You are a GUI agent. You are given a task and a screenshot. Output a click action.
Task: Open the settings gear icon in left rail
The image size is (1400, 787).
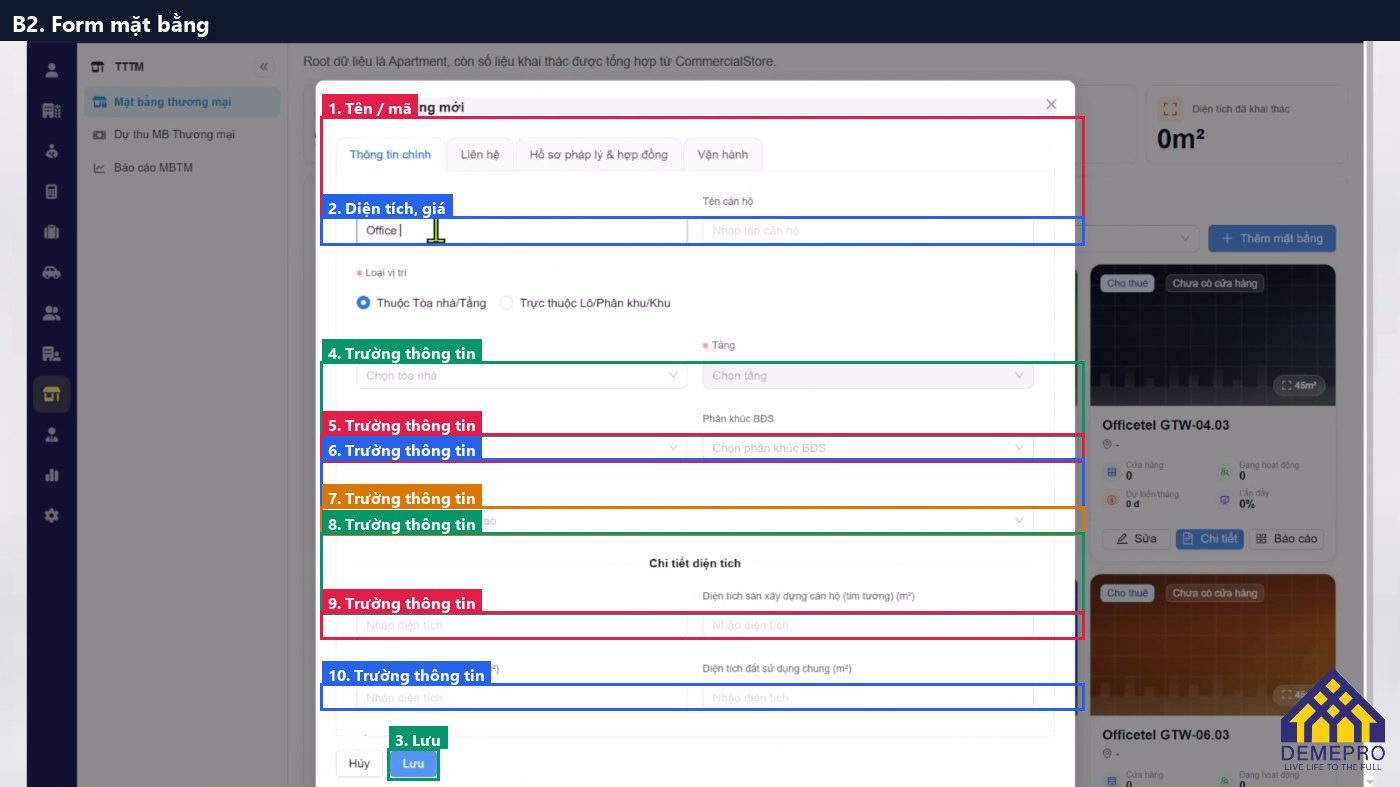52,515
